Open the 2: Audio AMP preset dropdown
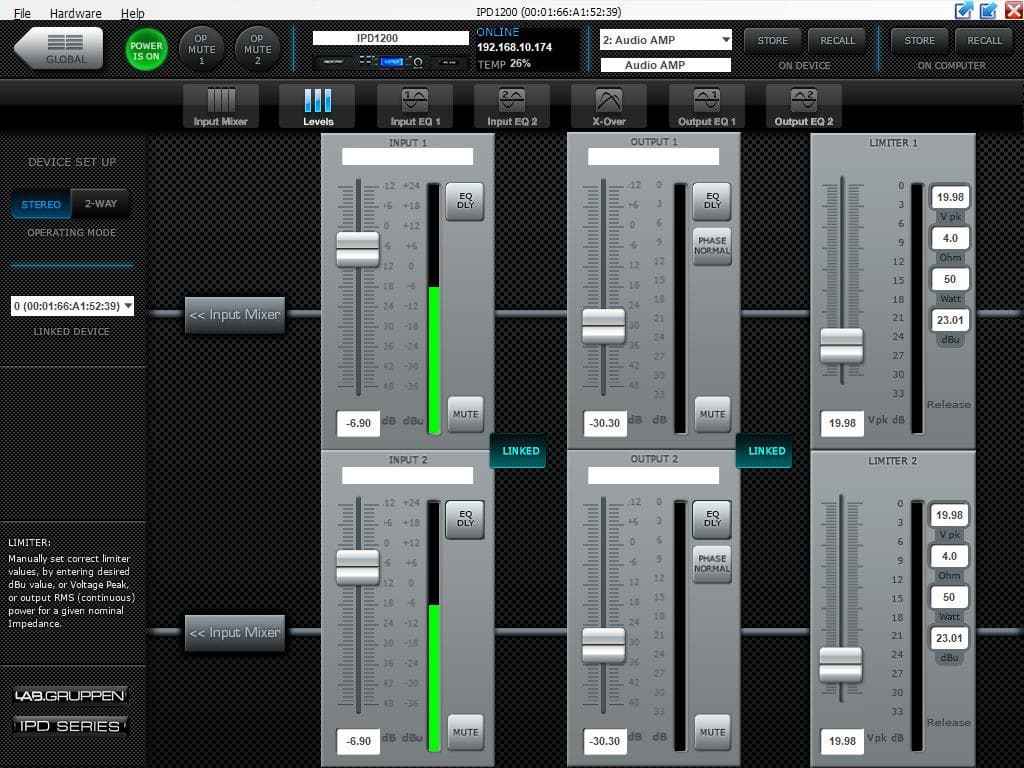 pyautogui.click(x=665, y=40)
